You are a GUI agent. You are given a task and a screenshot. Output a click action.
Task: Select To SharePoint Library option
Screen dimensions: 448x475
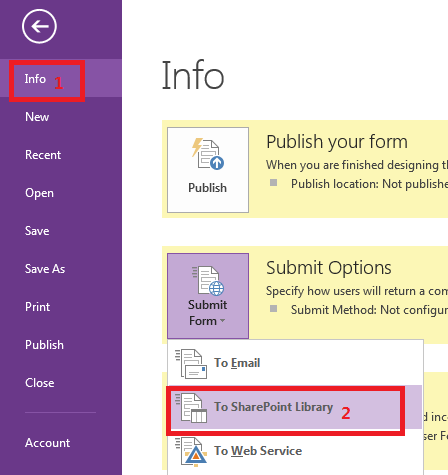pos(295,407)
